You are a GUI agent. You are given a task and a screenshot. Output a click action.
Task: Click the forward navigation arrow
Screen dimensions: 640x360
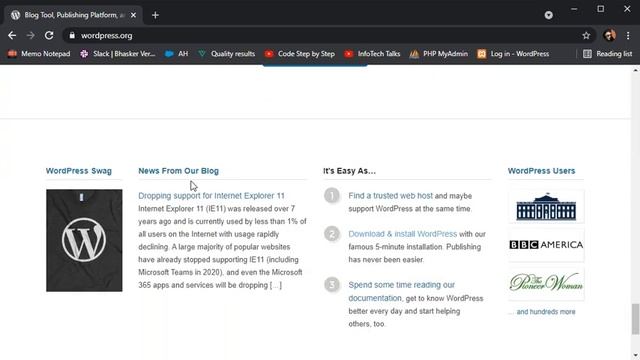pyautogui.click(x=31, y=36)
